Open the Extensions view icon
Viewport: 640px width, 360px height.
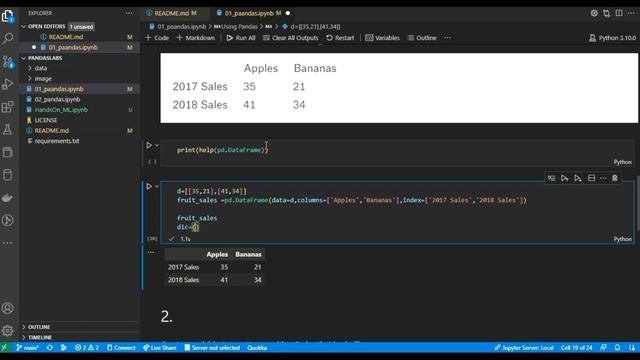pyautogui.click(x=7, y=107)
